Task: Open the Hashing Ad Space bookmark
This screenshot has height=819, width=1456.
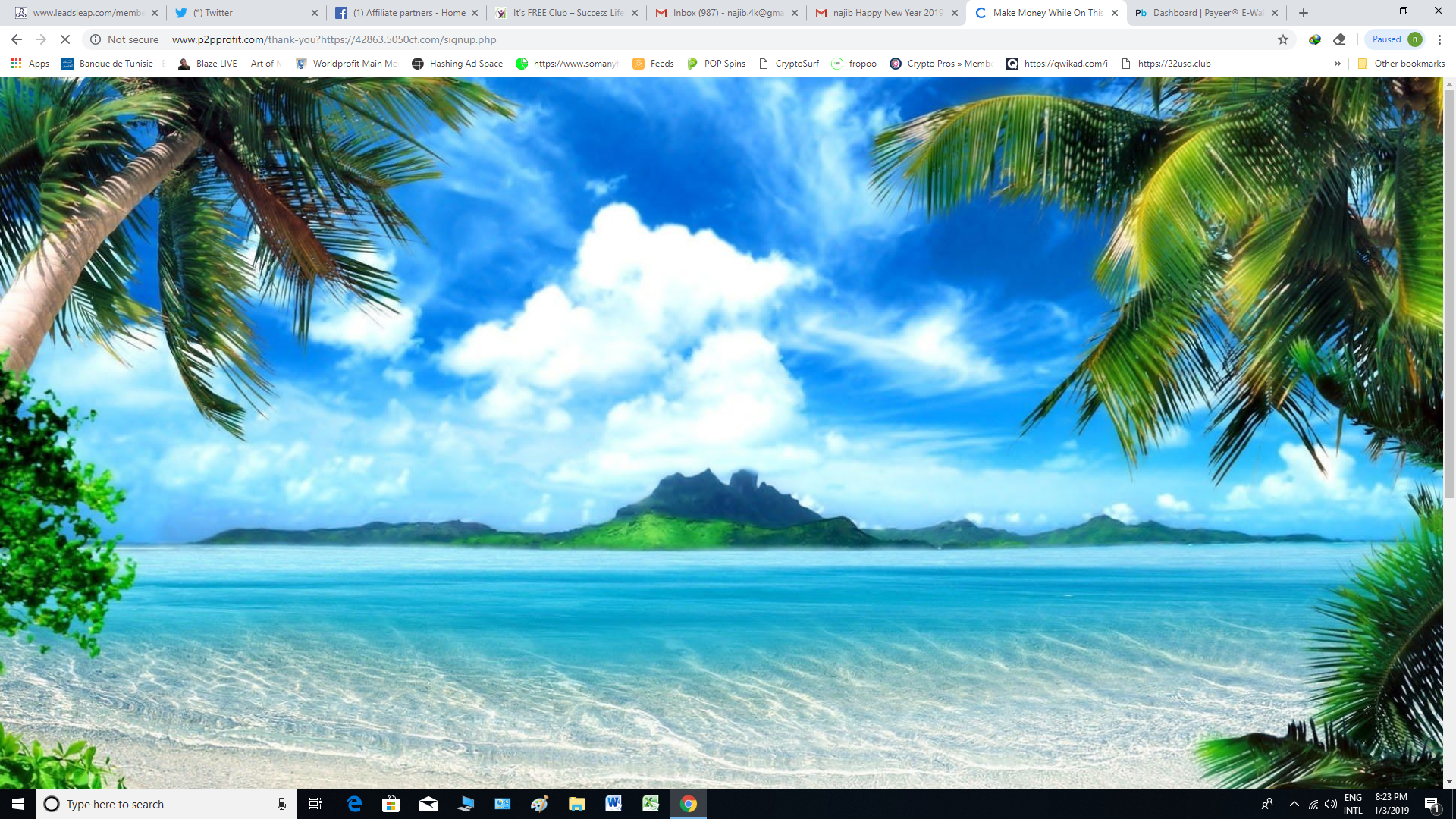Action: pos(457,64)
